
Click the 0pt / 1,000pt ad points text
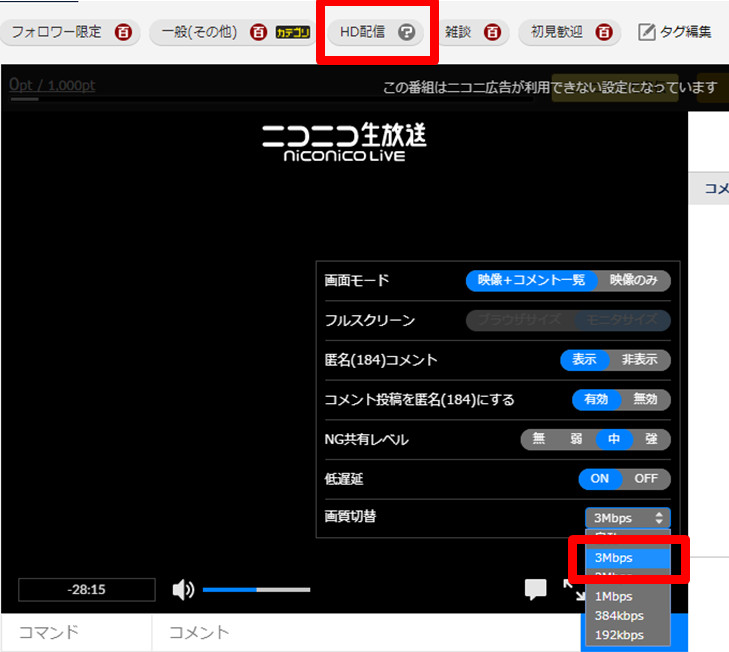point(52,85)
